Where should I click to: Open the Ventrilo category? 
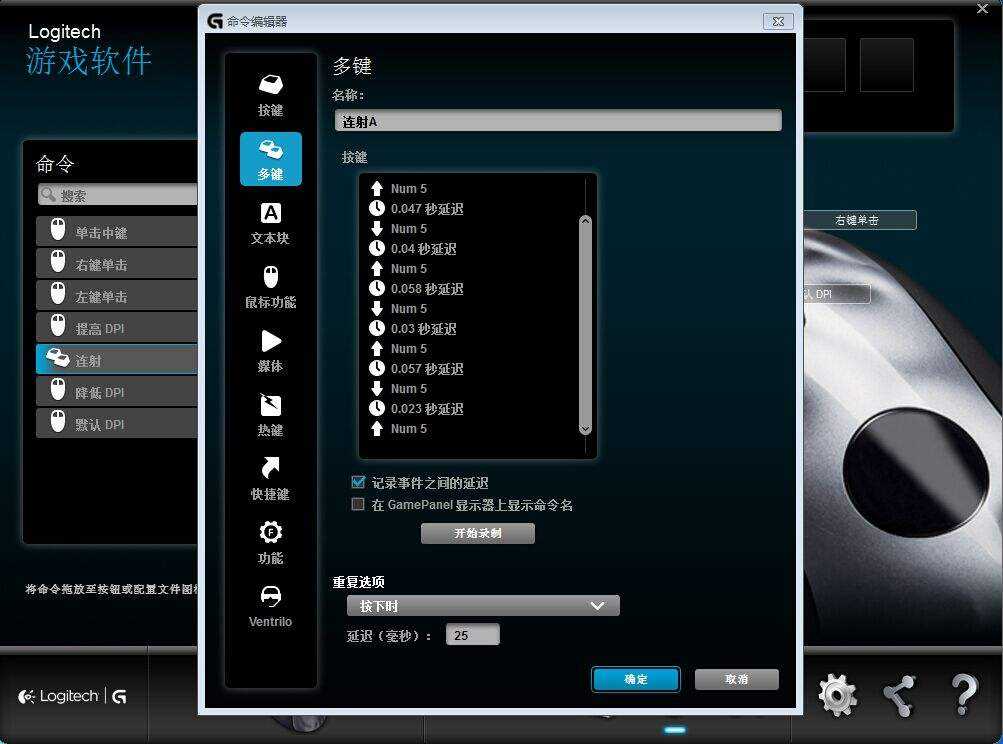click(271, 606)
